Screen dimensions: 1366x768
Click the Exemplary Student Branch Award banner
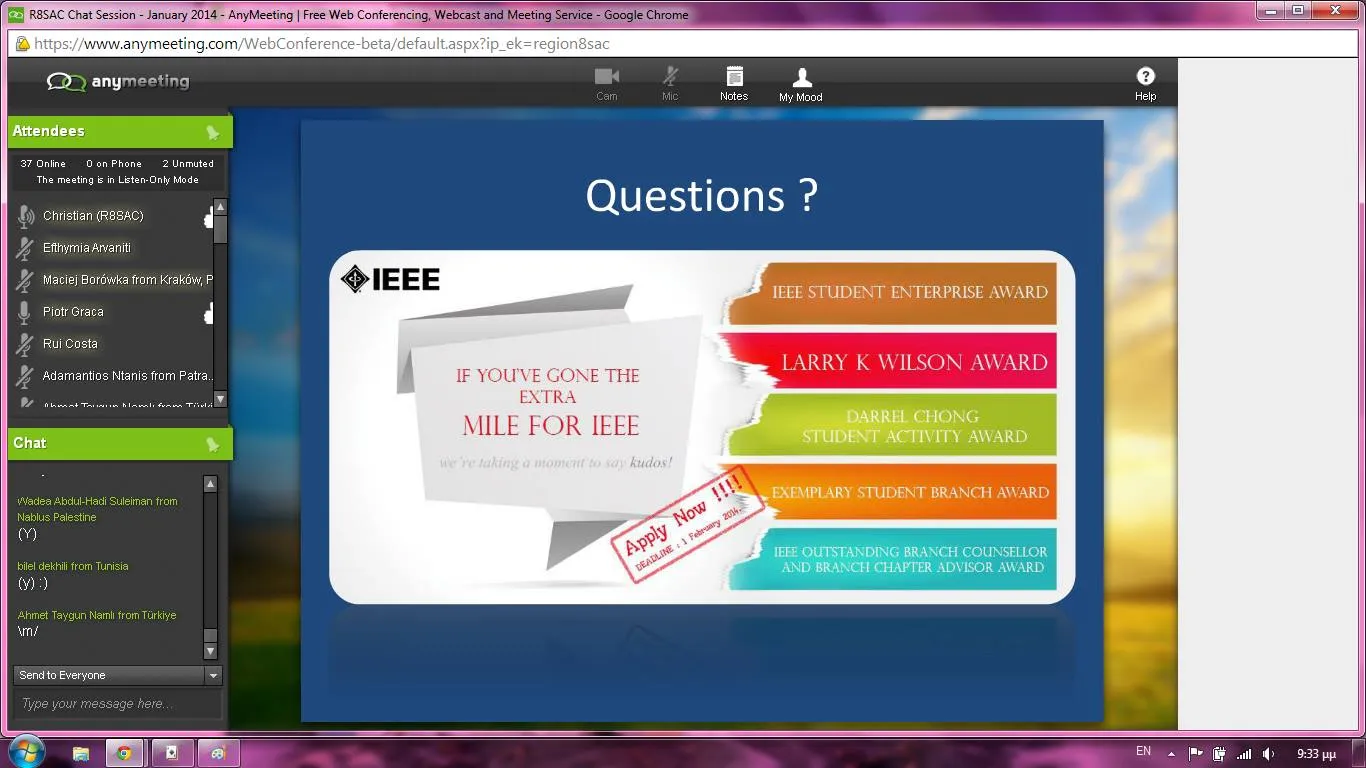890,492
